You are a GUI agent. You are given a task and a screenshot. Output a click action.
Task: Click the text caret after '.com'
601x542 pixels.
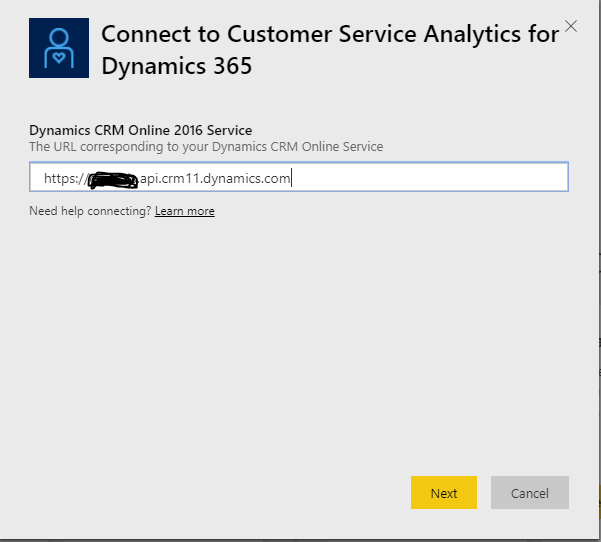click(x=292, y=179)
